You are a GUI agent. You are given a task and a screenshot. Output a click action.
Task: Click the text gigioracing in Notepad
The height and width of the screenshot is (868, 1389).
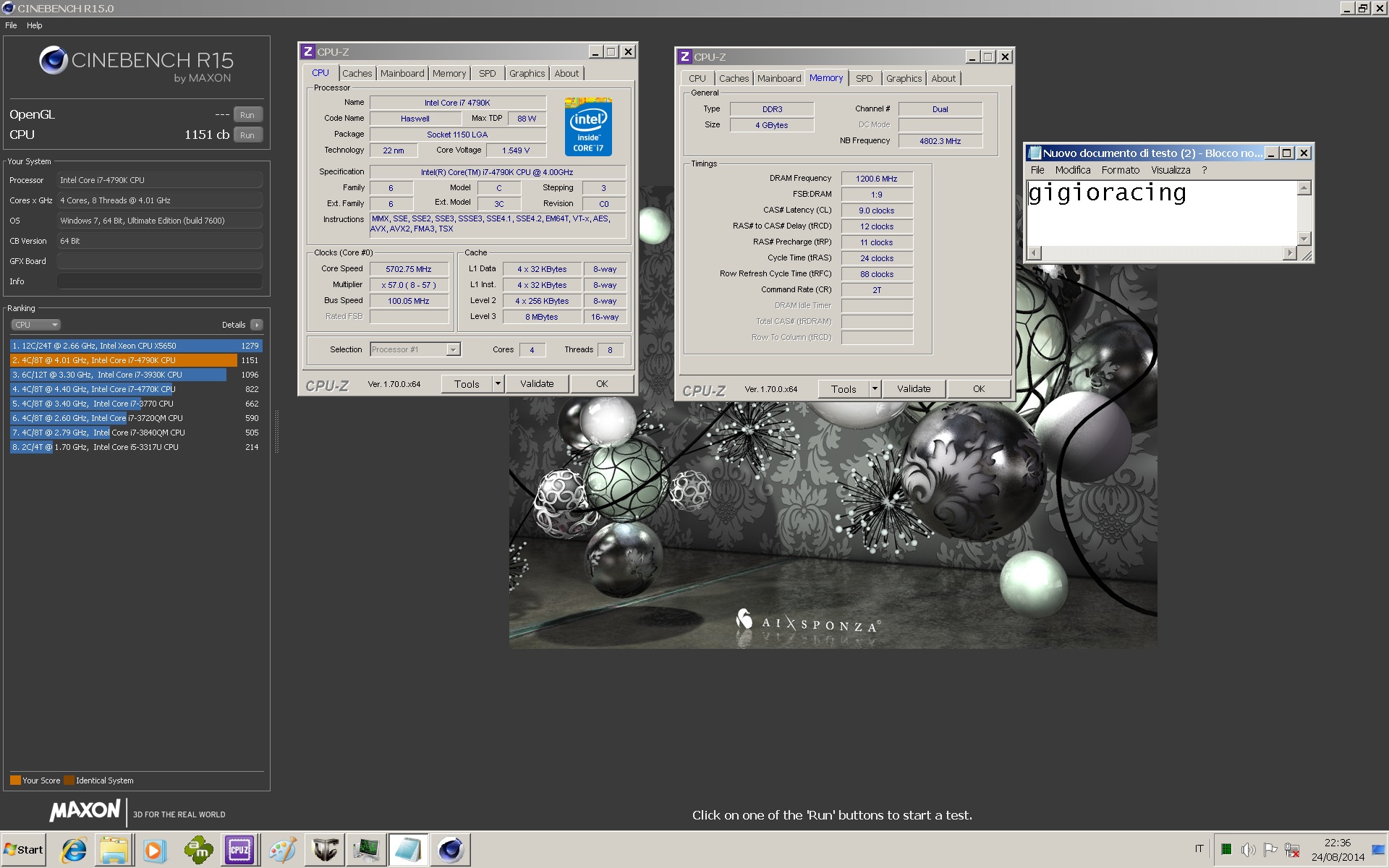(x=1107, y=193)
